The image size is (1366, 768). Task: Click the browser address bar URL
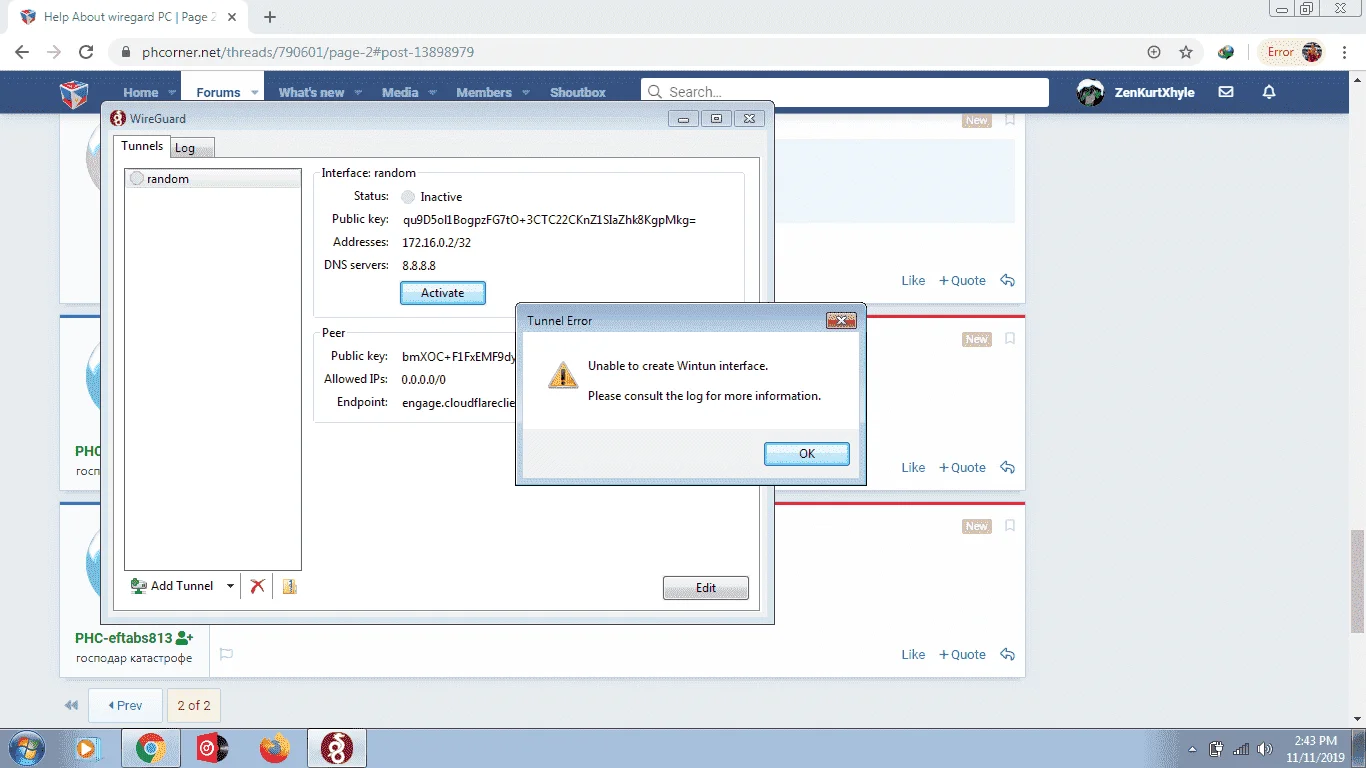coord(308,52)
